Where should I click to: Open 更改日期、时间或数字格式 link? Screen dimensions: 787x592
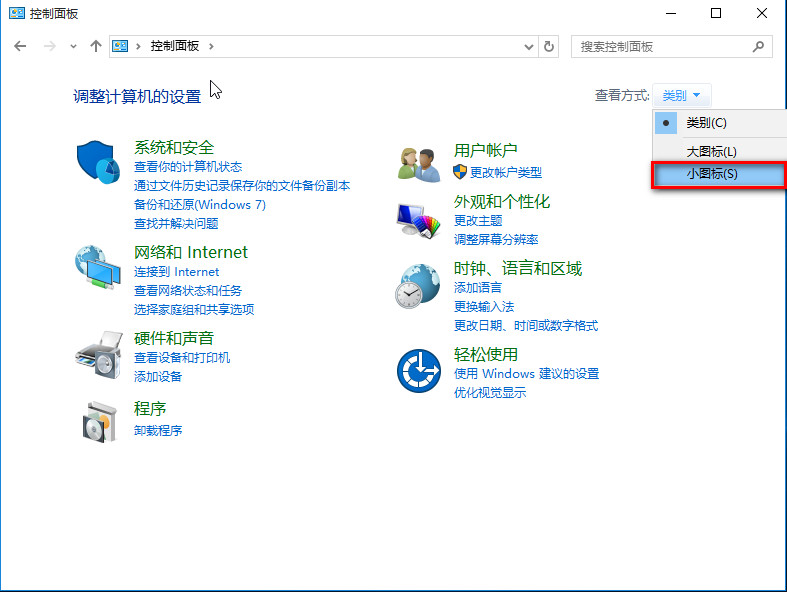click(x=526, y=326)
